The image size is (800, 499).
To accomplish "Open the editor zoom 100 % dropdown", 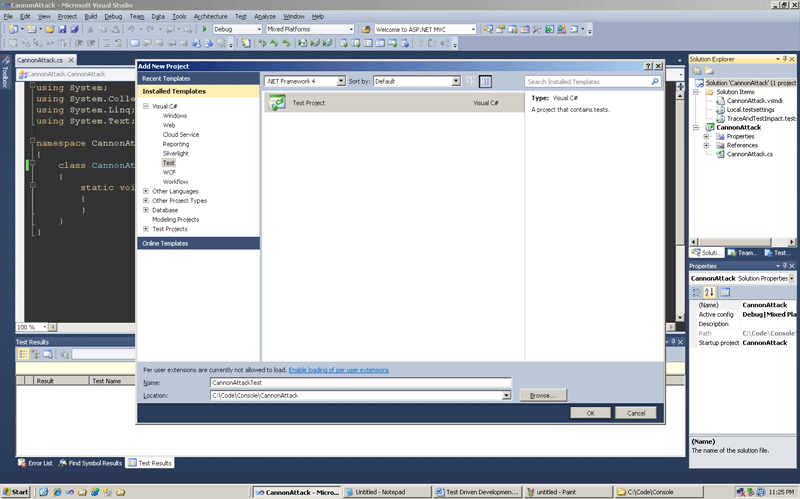I will tap(44, 327).
